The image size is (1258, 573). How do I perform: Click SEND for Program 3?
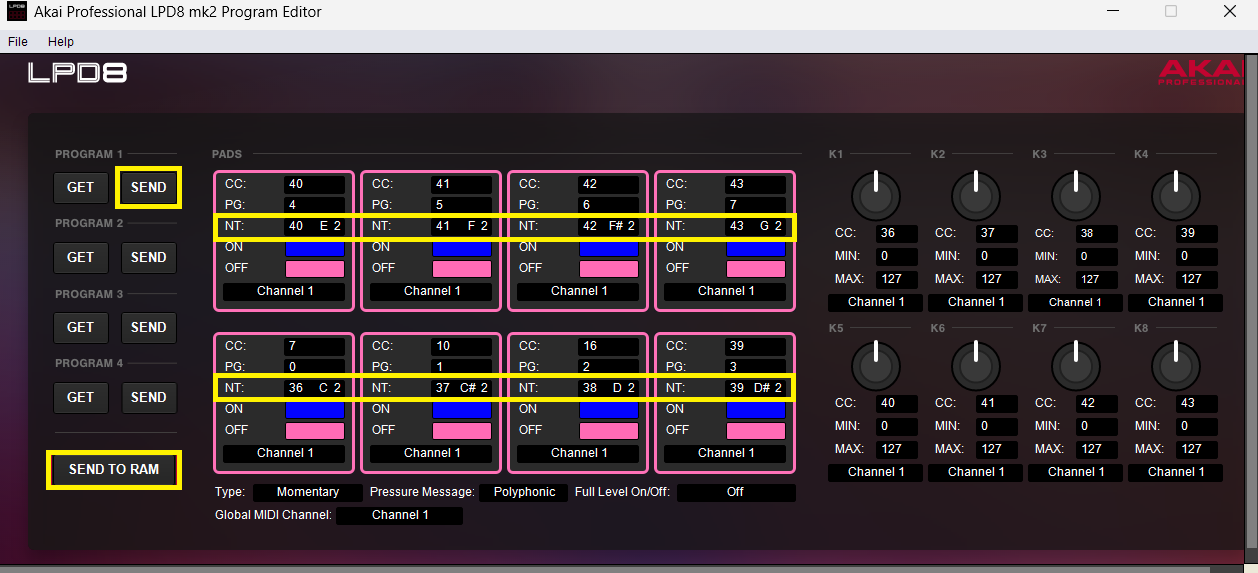tap(148, 327)
